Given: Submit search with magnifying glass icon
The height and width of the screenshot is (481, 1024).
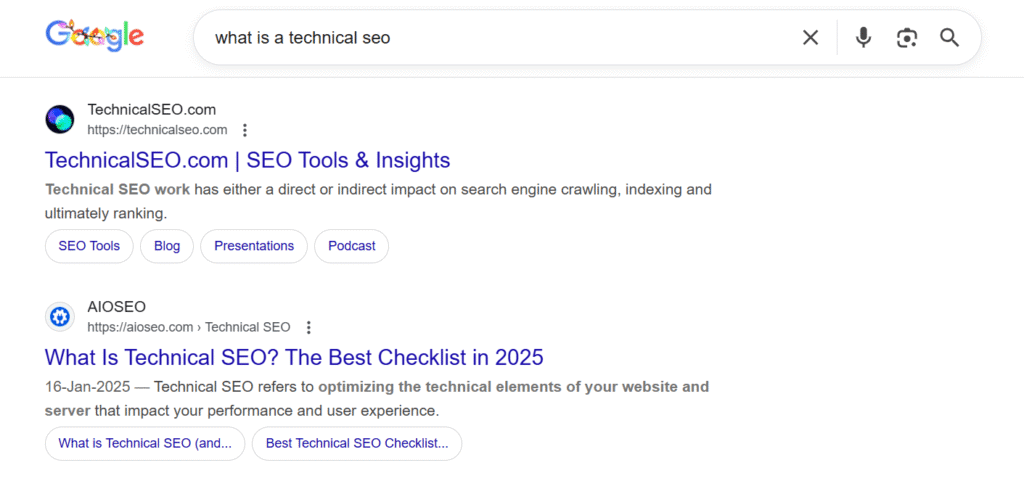Looking at the screenshot, I should [950, 38].
